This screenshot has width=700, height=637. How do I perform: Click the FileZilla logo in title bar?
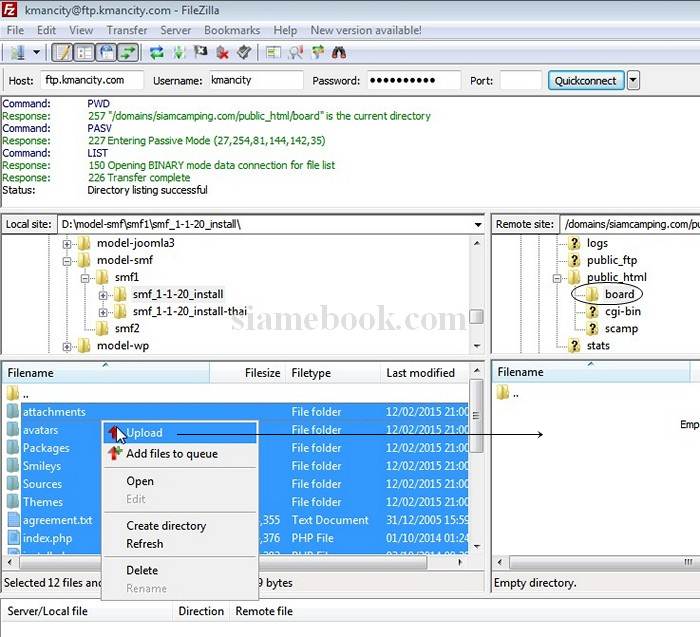(x=9, y=9)
